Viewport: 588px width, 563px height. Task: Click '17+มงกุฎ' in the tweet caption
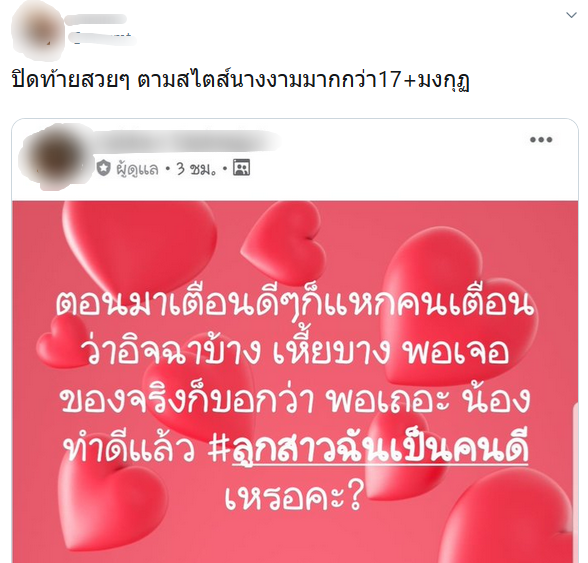(x=423, y=80)
